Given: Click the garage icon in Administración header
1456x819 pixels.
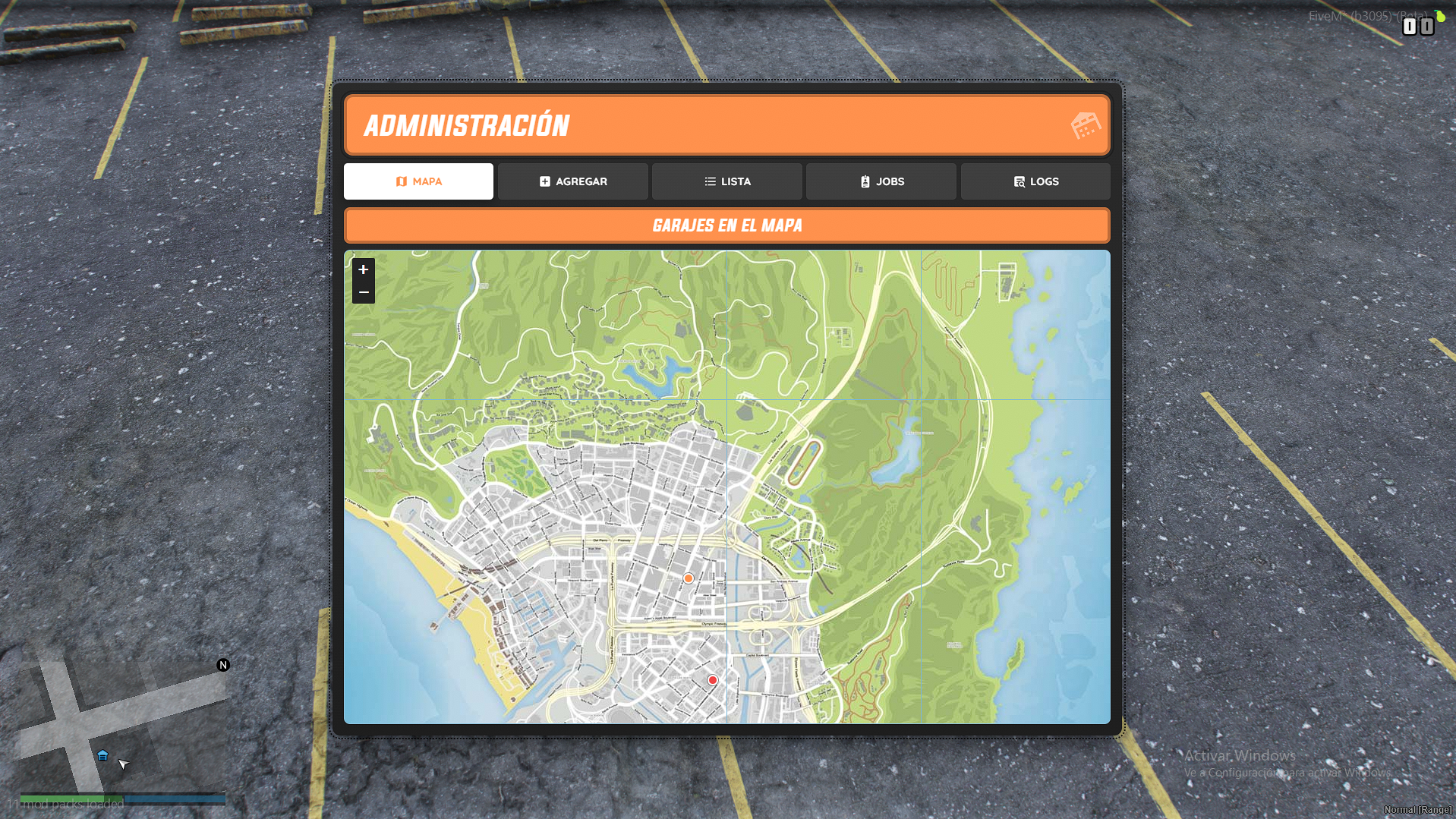Looking at the screenshot, I should (1086, 125).
